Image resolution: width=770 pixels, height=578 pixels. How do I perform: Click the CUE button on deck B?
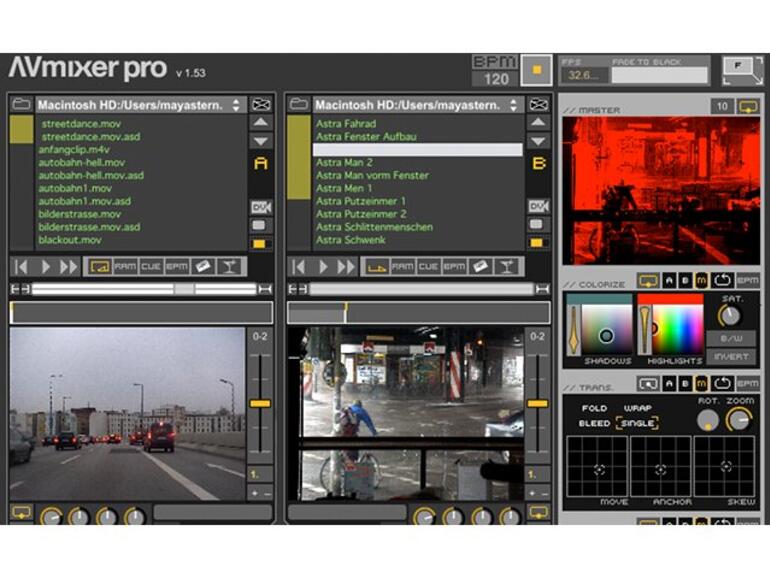click(428, 267)
